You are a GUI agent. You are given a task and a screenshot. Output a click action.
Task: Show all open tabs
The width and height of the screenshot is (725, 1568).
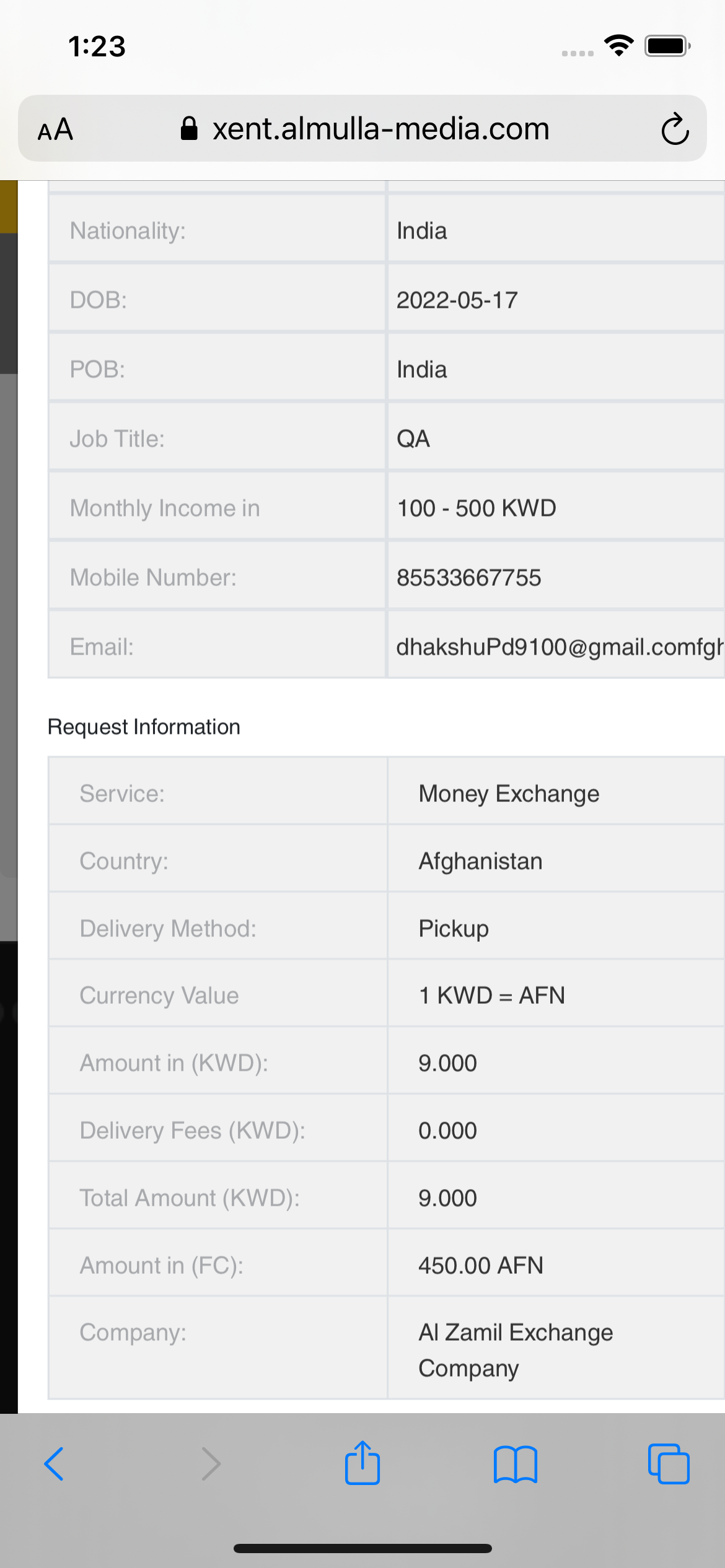click(x=668, y=1464)
